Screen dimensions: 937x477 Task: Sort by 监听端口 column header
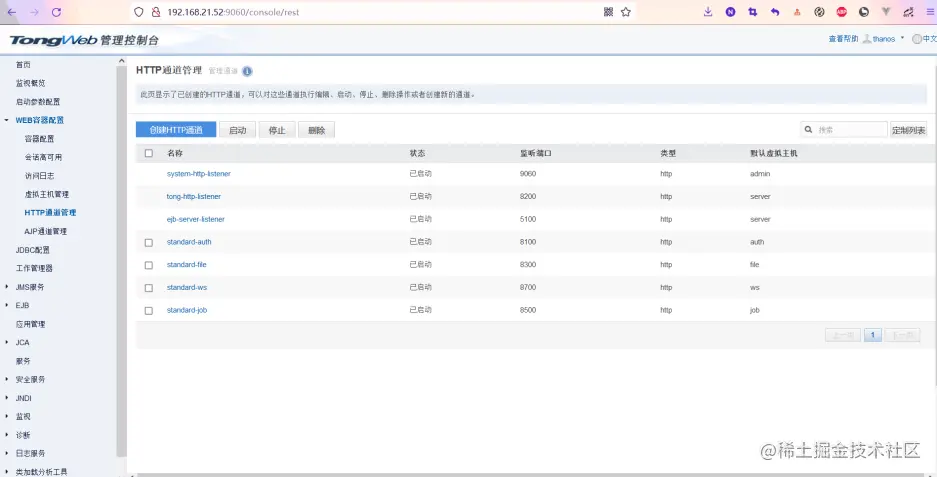[535, 153]
